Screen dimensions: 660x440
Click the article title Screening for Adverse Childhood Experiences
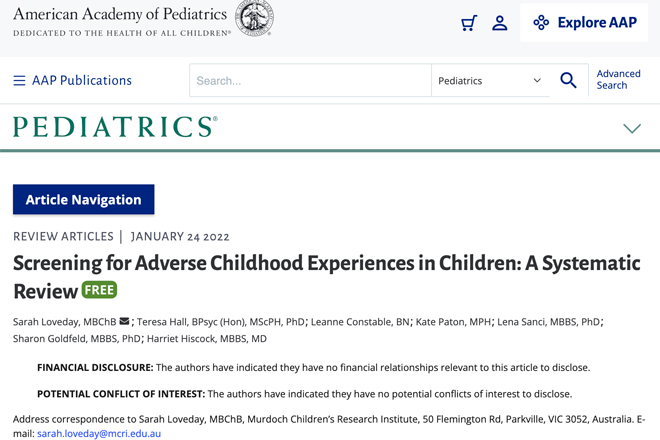coord(327,277)
